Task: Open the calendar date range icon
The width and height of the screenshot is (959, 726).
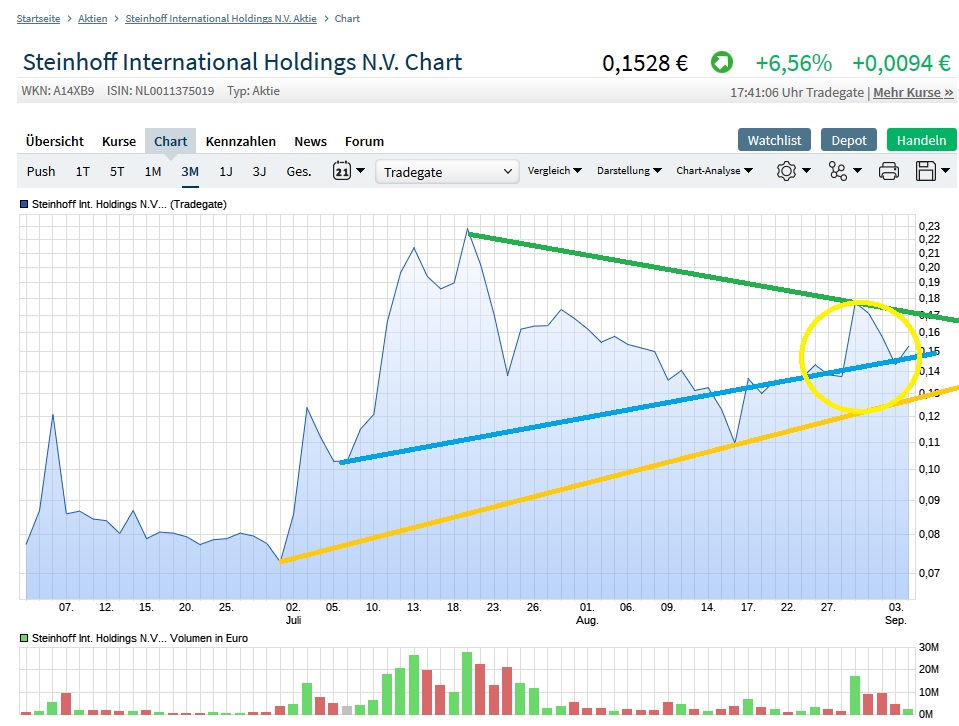Action: coord(342,171)
